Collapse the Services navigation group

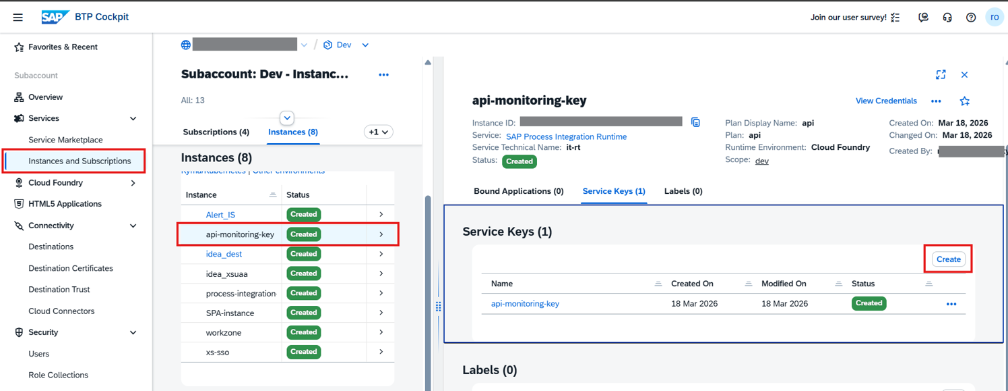133,118
